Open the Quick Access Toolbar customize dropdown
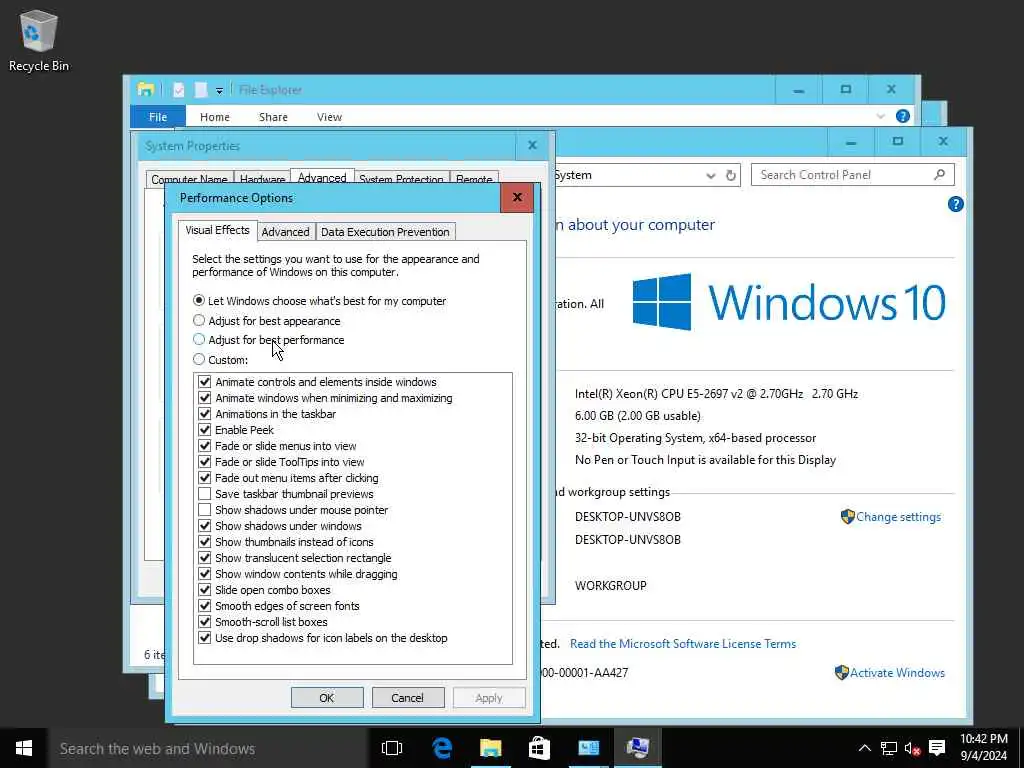This screenshot has width=1024, height=768. tap(219, 91)
